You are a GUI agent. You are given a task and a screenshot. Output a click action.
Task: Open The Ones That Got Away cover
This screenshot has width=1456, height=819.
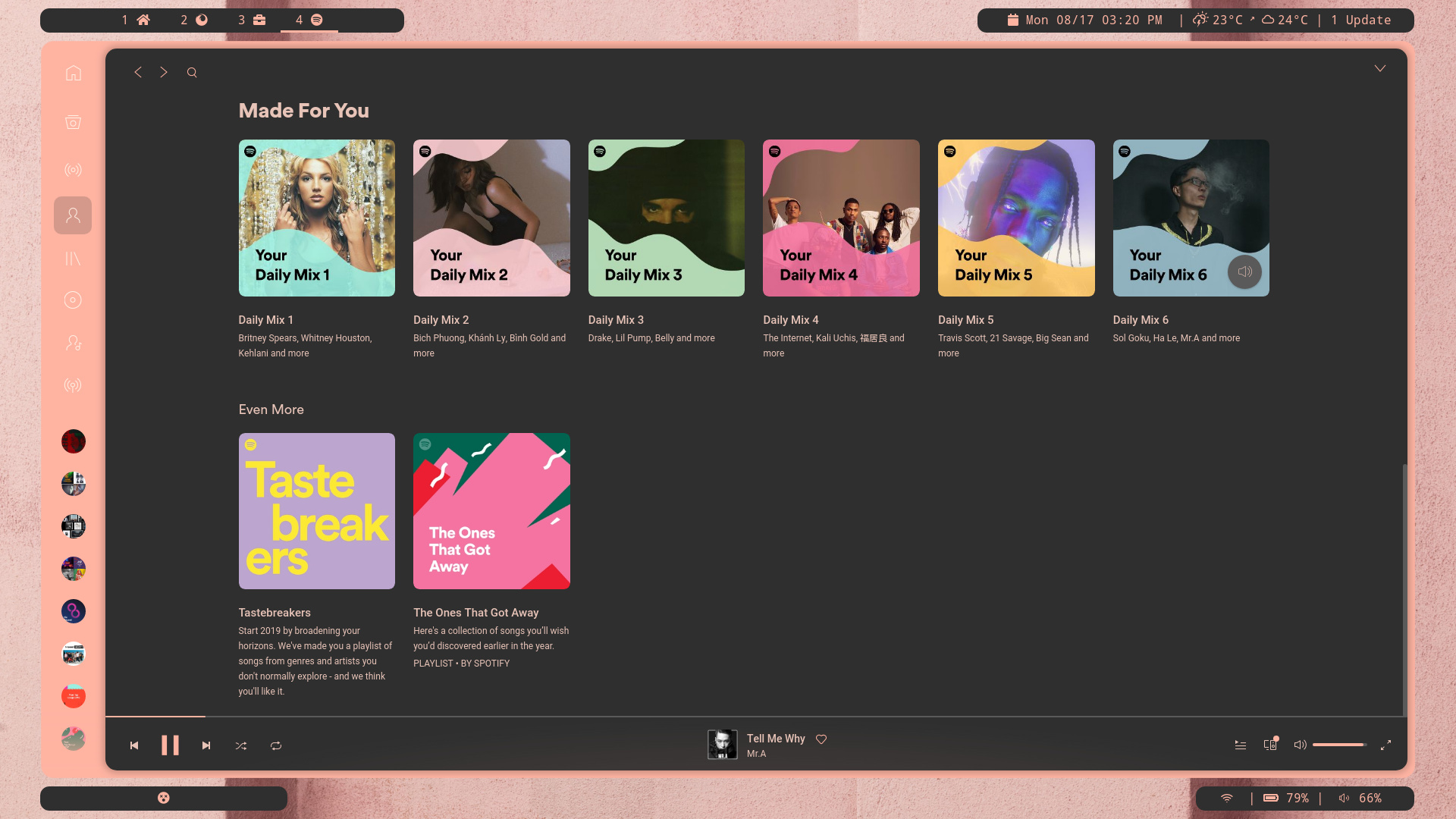pos(491,511)
